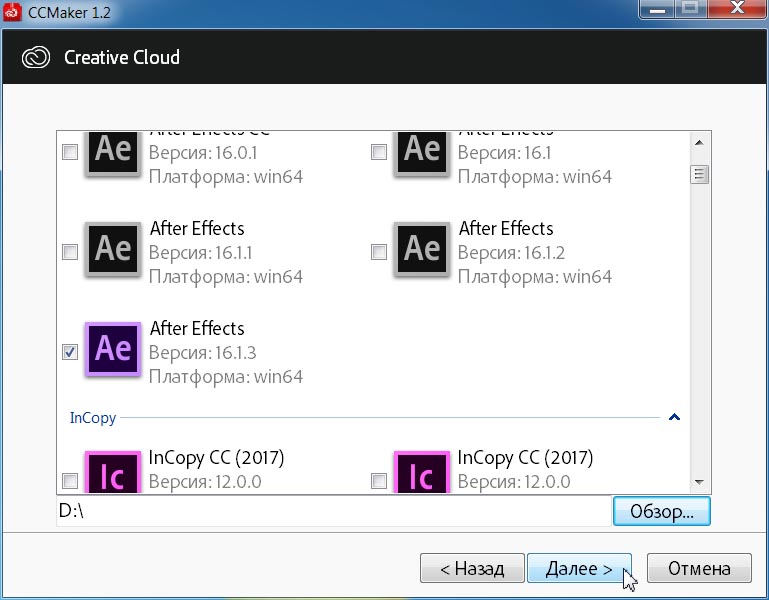The image size is (769, 600).
Task: Proceed with the Далее > button
Action: click(579, 568)
